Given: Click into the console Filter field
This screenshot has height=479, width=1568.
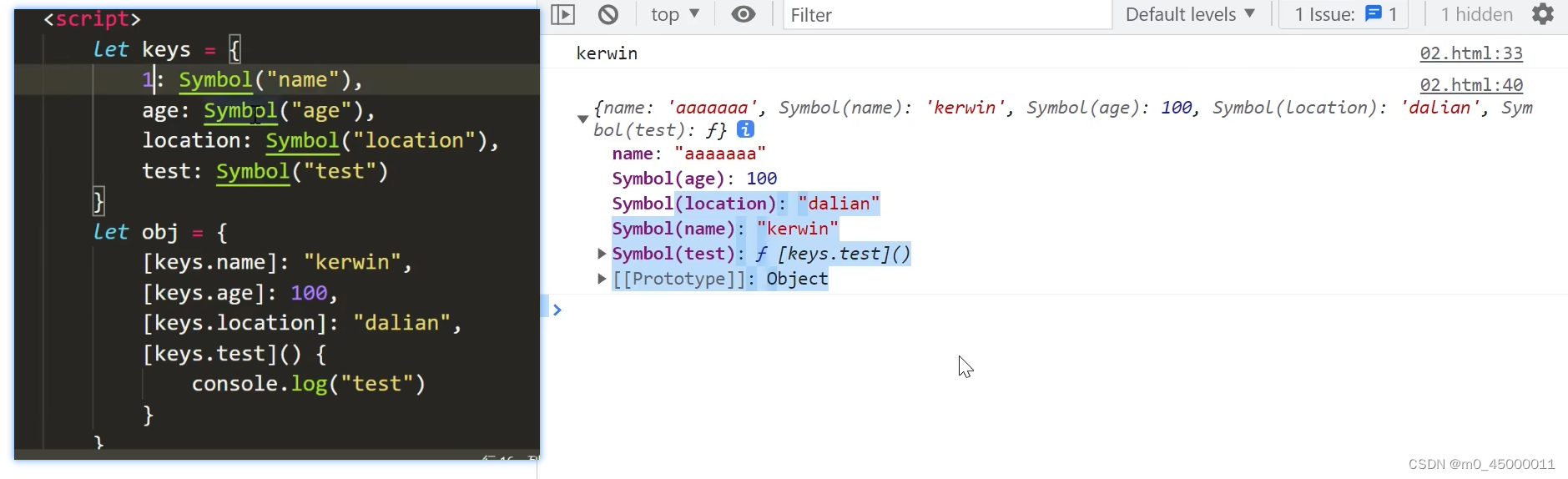Looking at the screenshot, I should [x=947, y=15].
